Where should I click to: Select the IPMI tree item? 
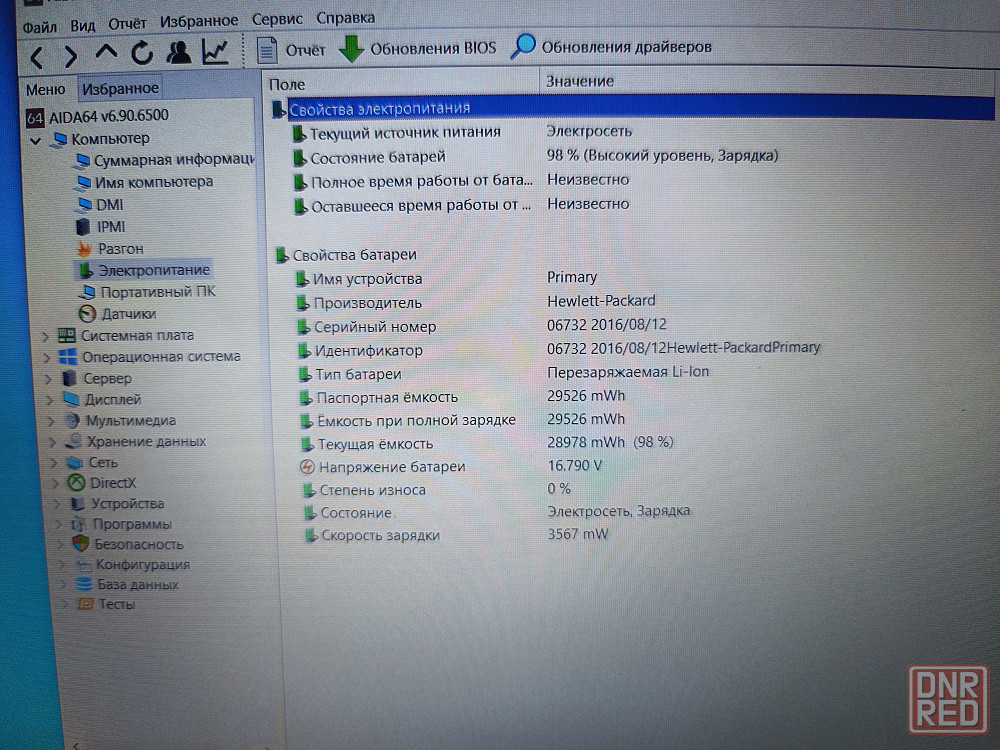coord(101,227)
